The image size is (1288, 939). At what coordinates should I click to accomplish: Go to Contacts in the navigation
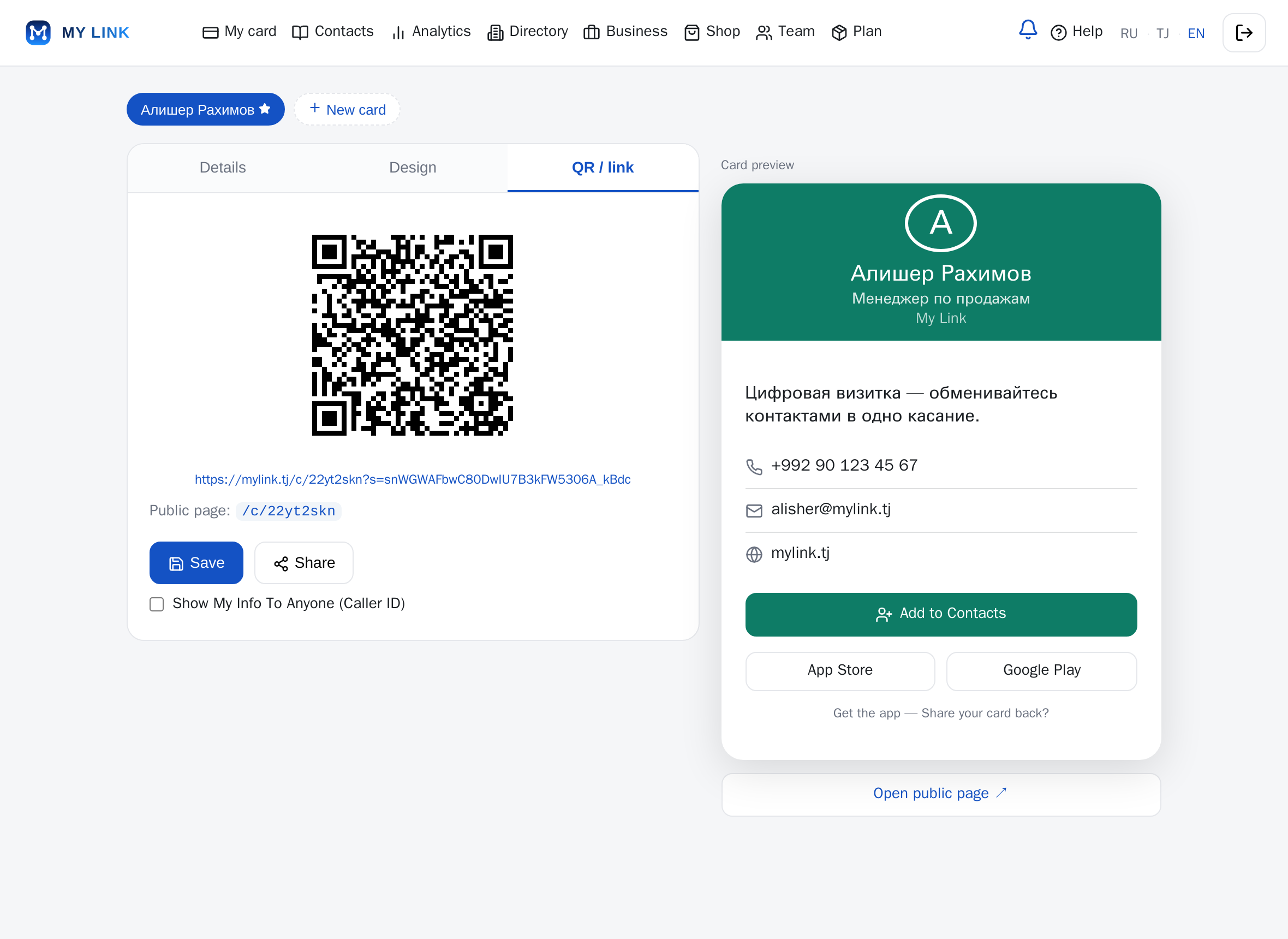pos(333,32)
